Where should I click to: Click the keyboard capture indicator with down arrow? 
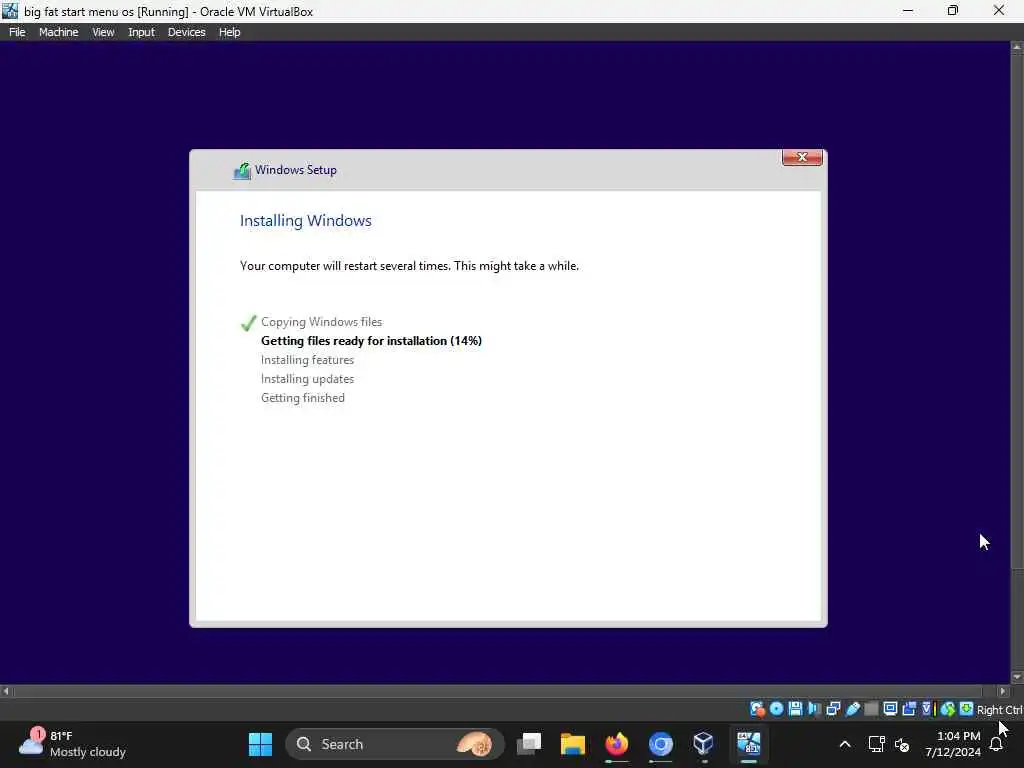[x=967, y=709]
